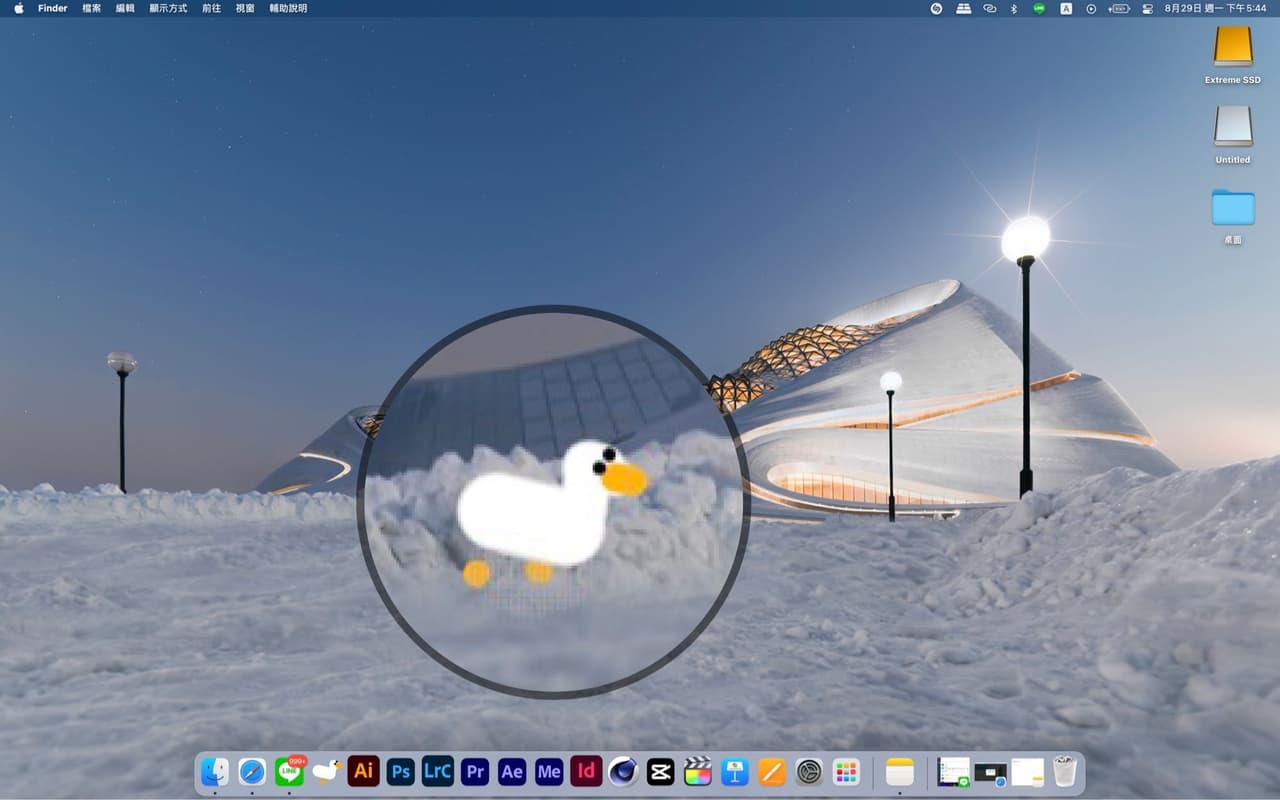Launch Cinema 4D from the dock

click(x=623, y=771)
